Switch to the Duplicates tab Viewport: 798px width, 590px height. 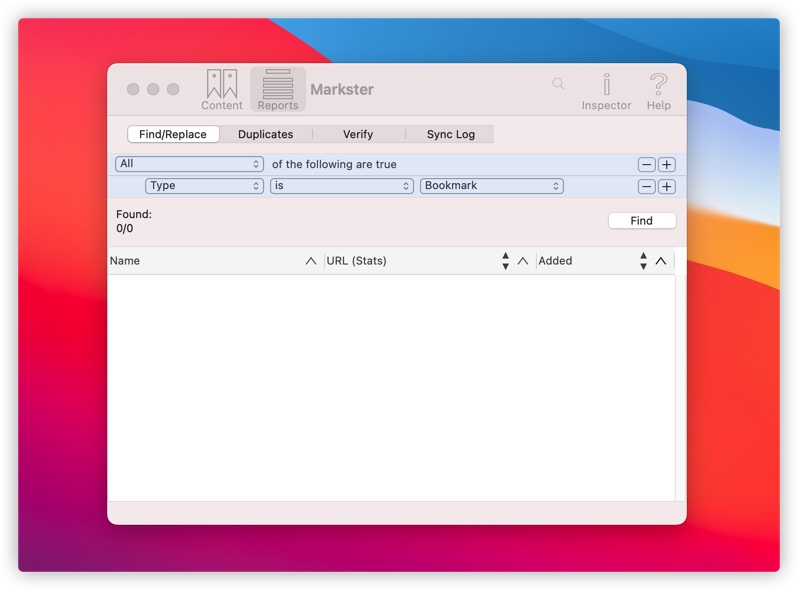(x=266, y=134)
